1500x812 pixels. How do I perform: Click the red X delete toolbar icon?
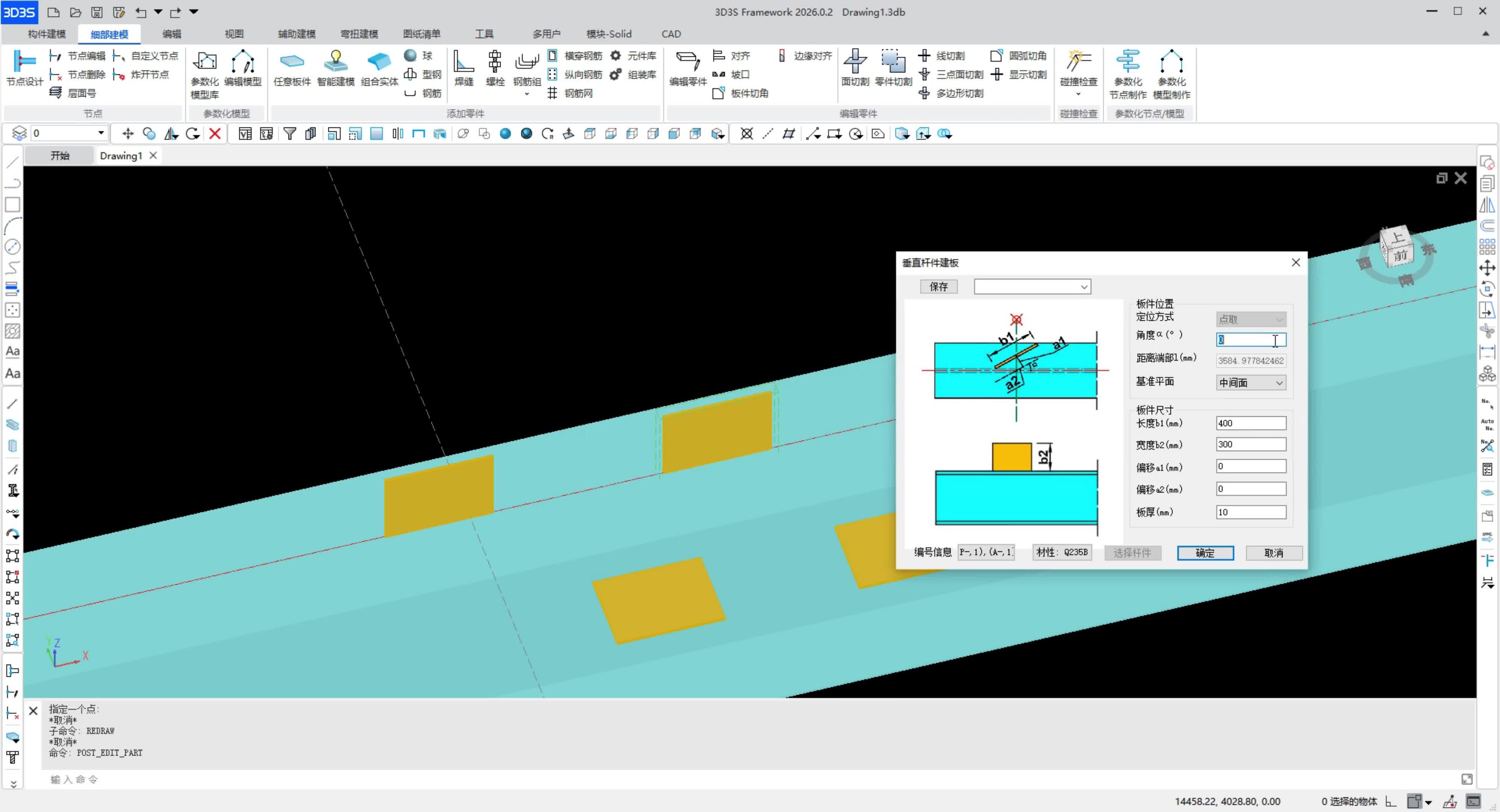pos(215,134)
